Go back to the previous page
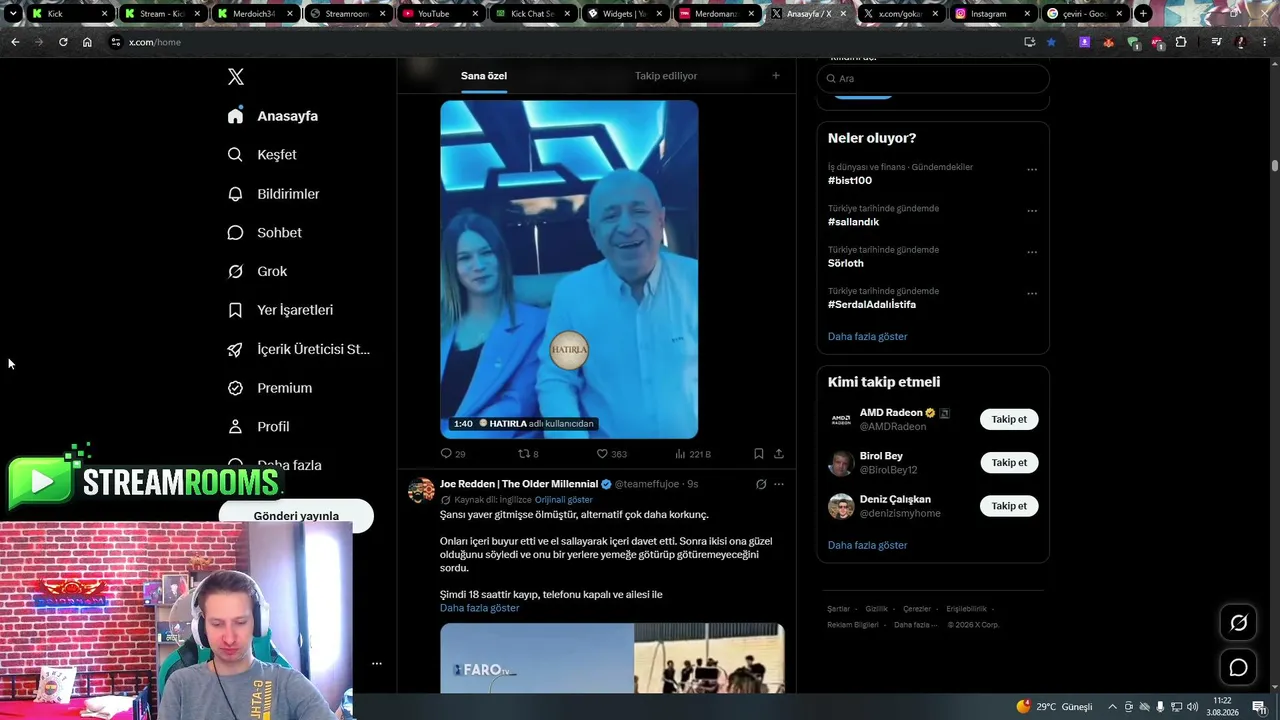This screenshot has height=720, width=1280. [x=15, y=42]
